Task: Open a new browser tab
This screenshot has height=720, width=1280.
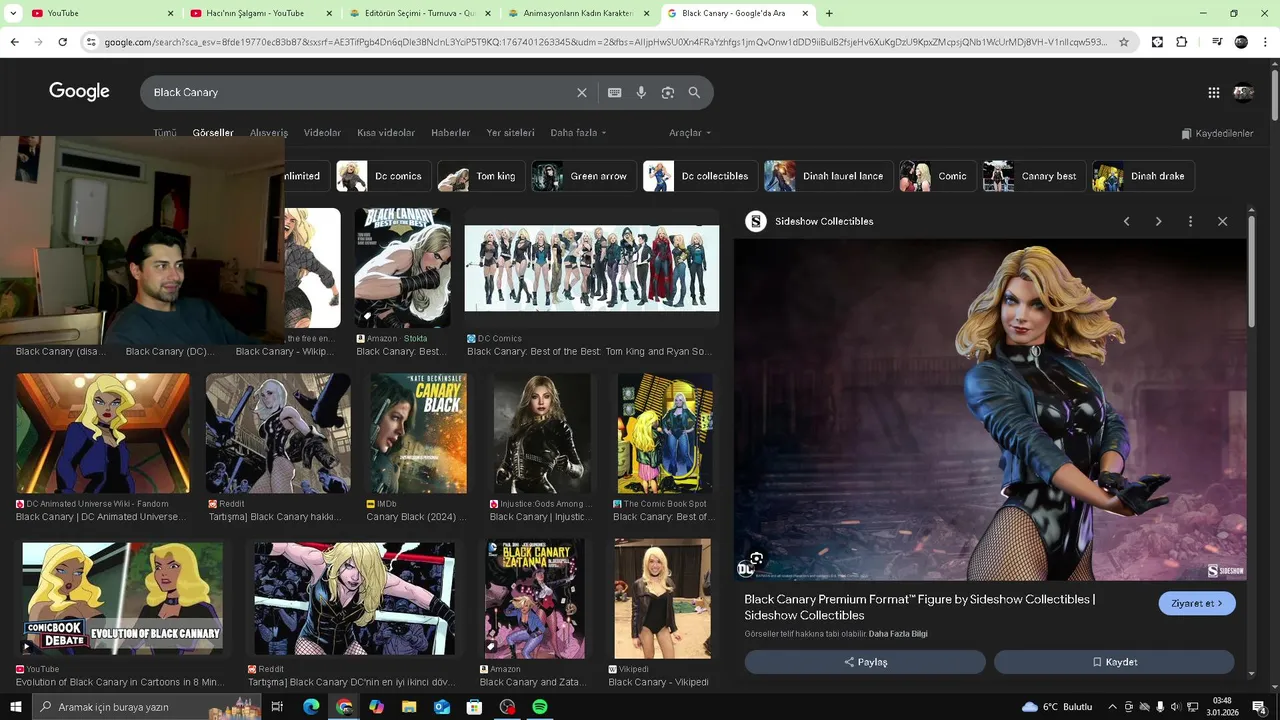Action: click(829, 13)
